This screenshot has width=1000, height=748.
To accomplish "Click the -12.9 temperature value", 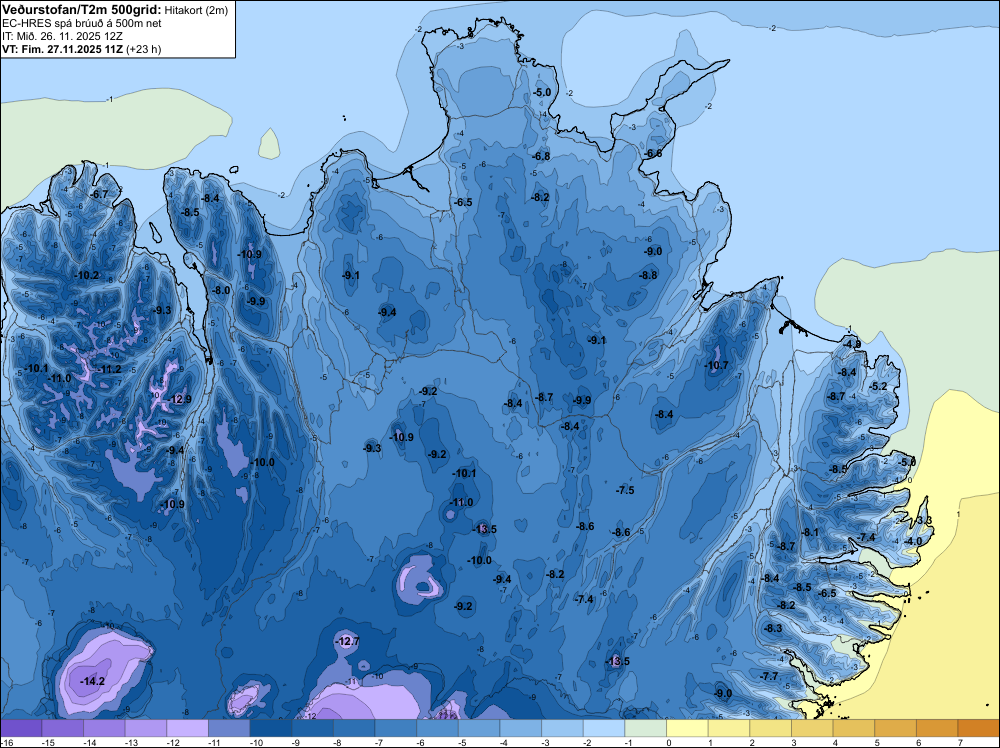I will click(x=179, y=399).
